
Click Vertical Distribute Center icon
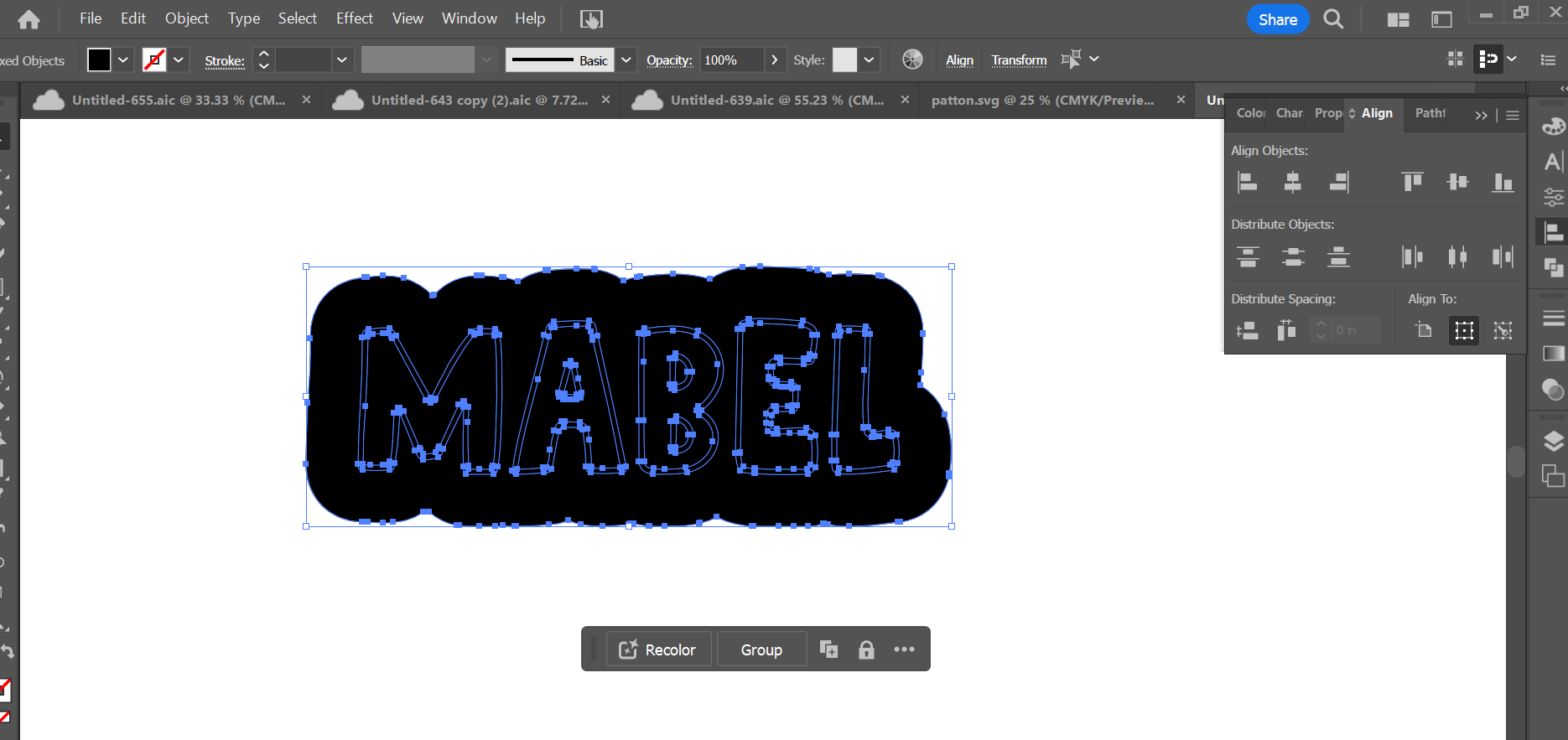1293,256
